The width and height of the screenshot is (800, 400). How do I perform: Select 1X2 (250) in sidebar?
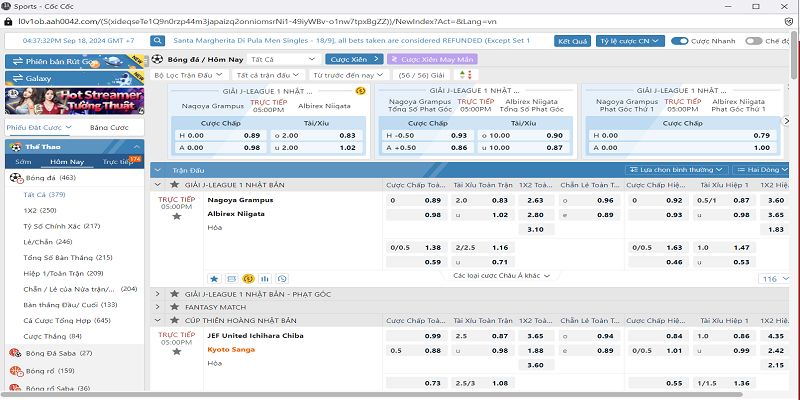click(x=40, y=210)
